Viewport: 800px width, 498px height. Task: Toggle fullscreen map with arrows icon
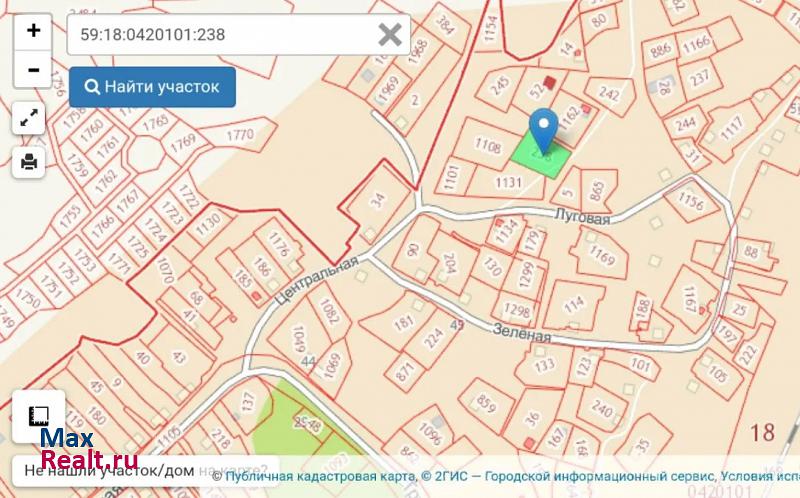29,118
